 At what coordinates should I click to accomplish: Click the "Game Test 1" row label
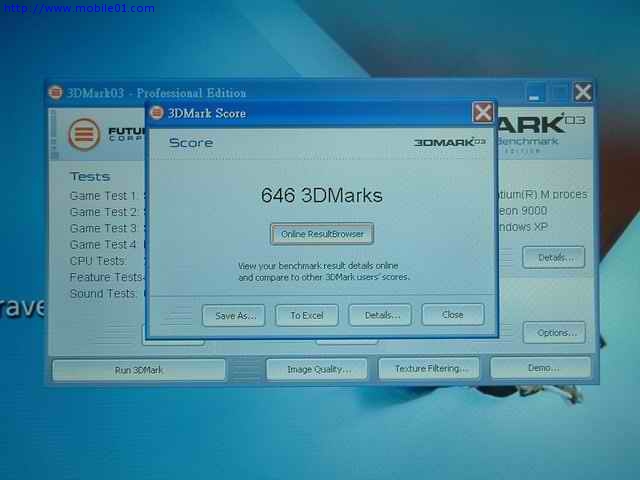click(x=104, y=196)
